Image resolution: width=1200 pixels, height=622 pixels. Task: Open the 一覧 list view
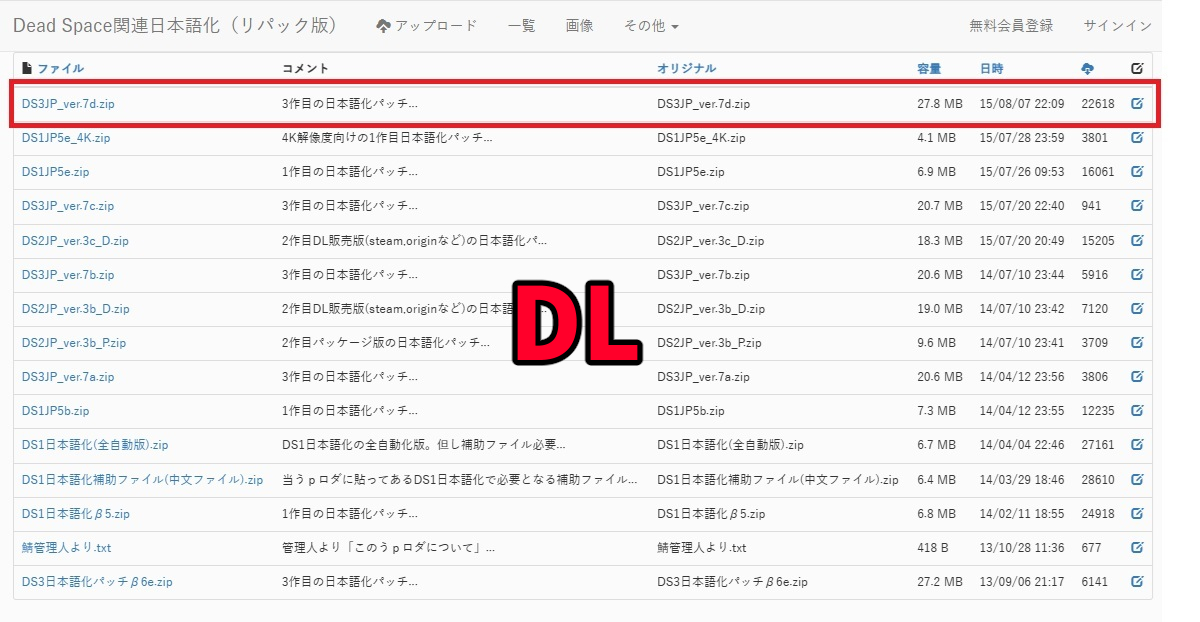521,25
